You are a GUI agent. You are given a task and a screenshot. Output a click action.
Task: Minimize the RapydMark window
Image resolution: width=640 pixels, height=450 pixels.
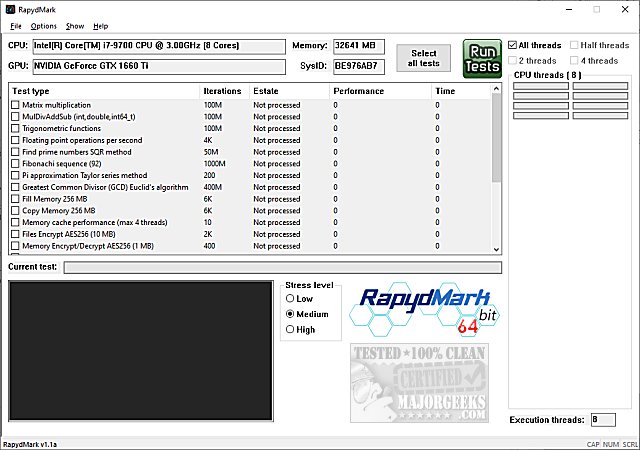[569, 9]
